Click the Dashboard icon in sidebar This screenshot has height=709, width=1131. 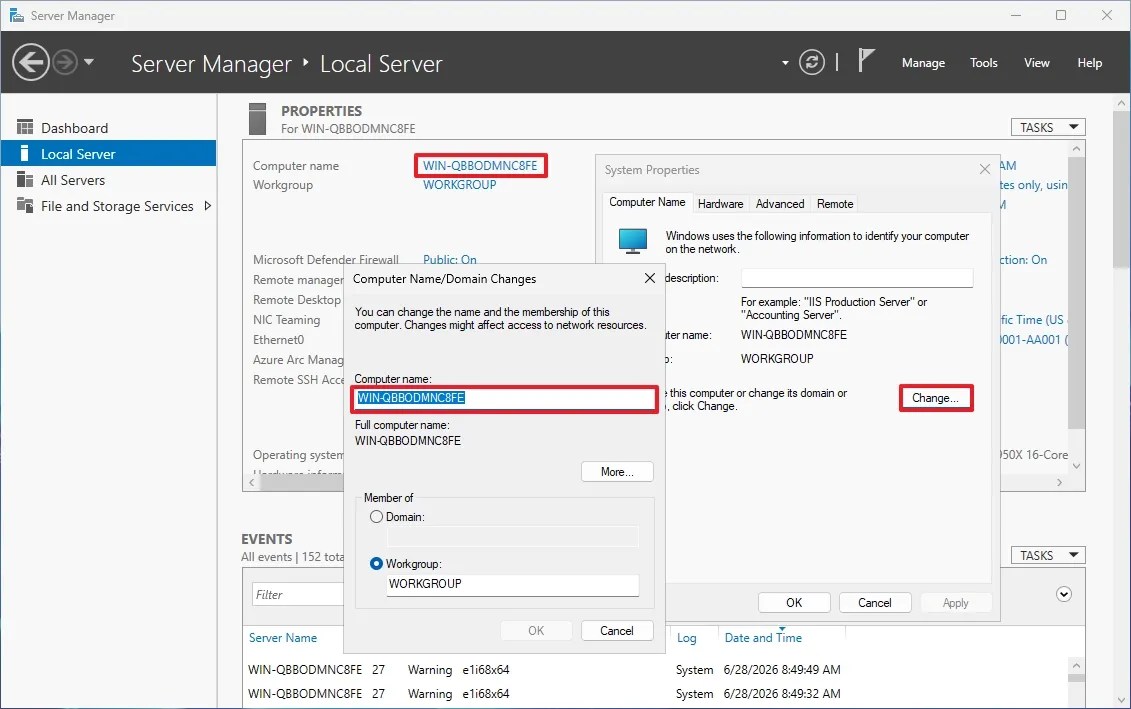(x=25, y=127)
